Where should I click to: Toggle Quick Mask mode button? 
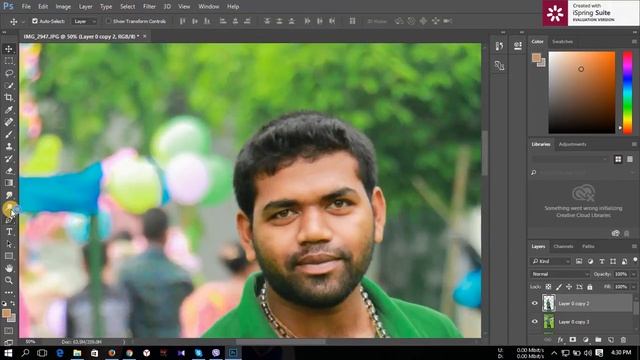pyautogui.click(x=9, y=330)
